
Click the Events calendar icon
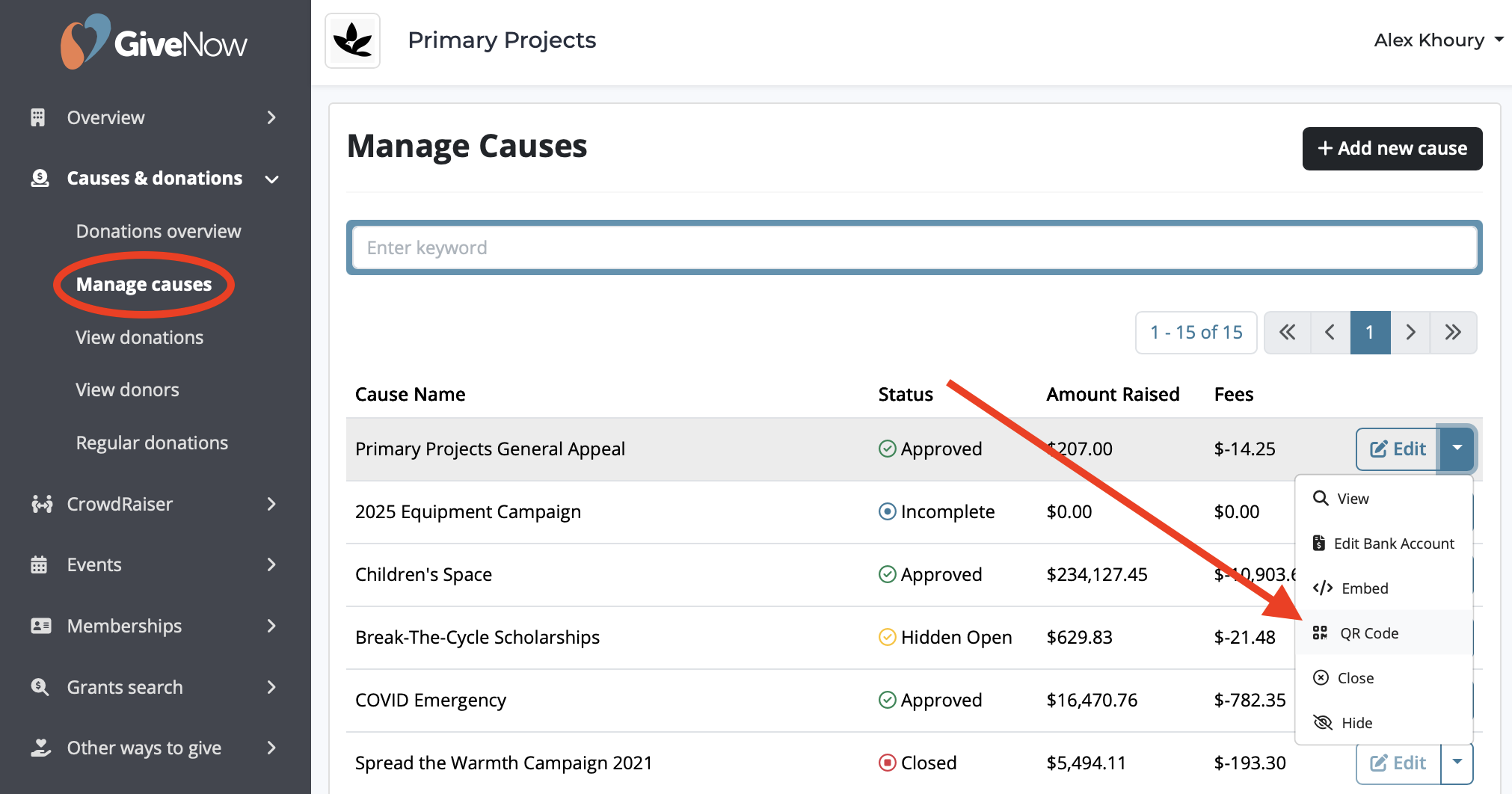tap(39, 564)
